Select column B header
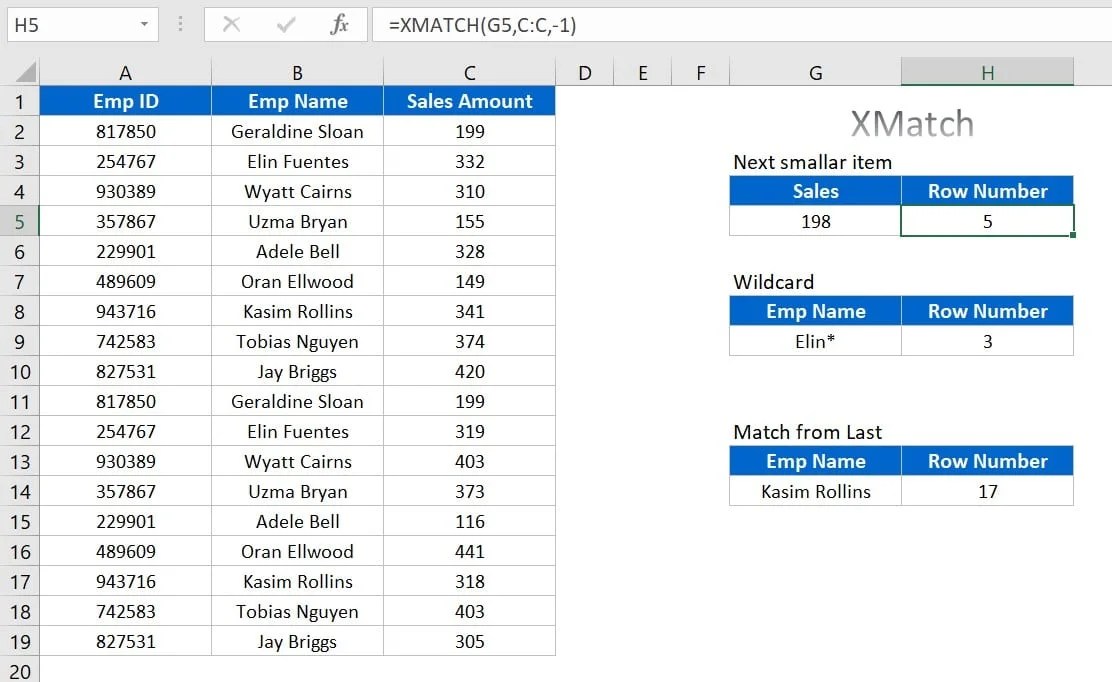 (x=297, y=72)
